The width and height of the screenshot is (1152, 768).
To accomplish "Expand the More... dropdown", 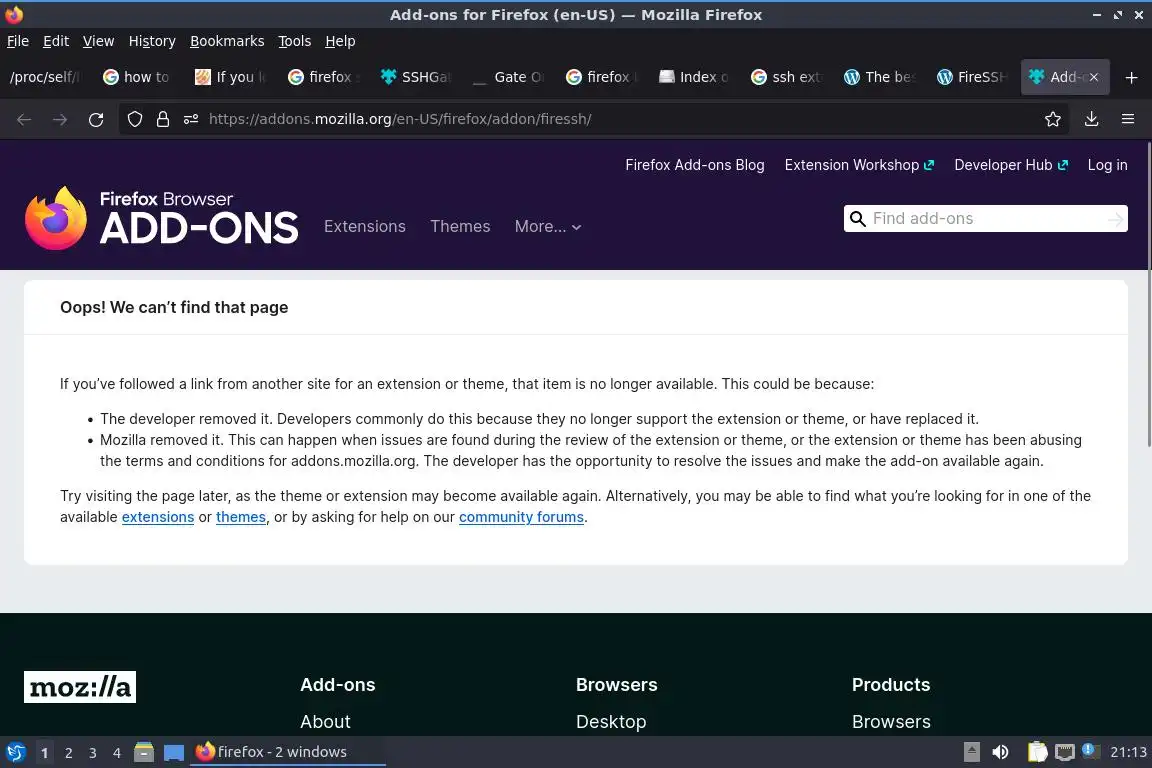I will [x=548, y=226].
